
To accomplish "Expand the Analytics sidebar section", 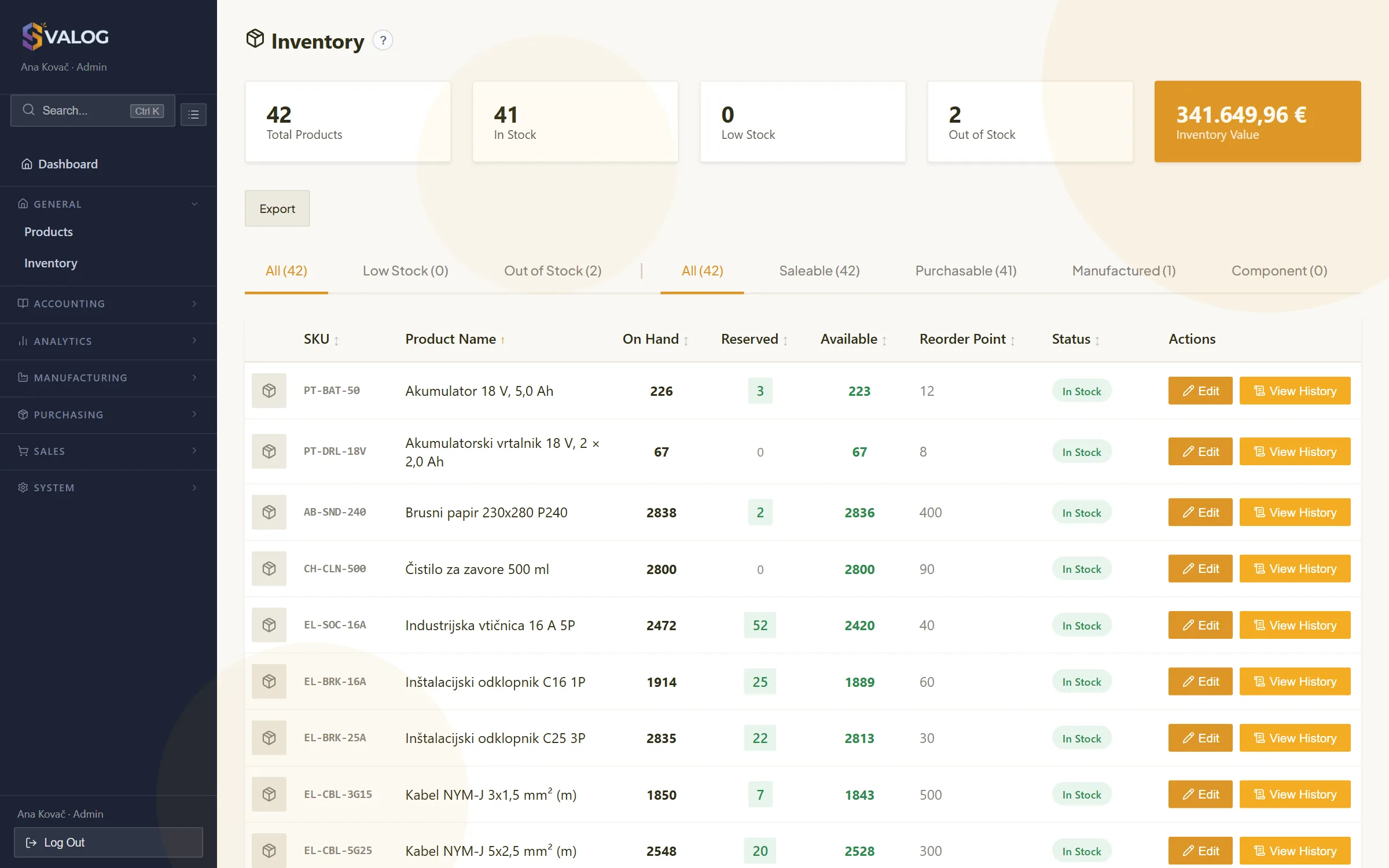I will point(108,341).
